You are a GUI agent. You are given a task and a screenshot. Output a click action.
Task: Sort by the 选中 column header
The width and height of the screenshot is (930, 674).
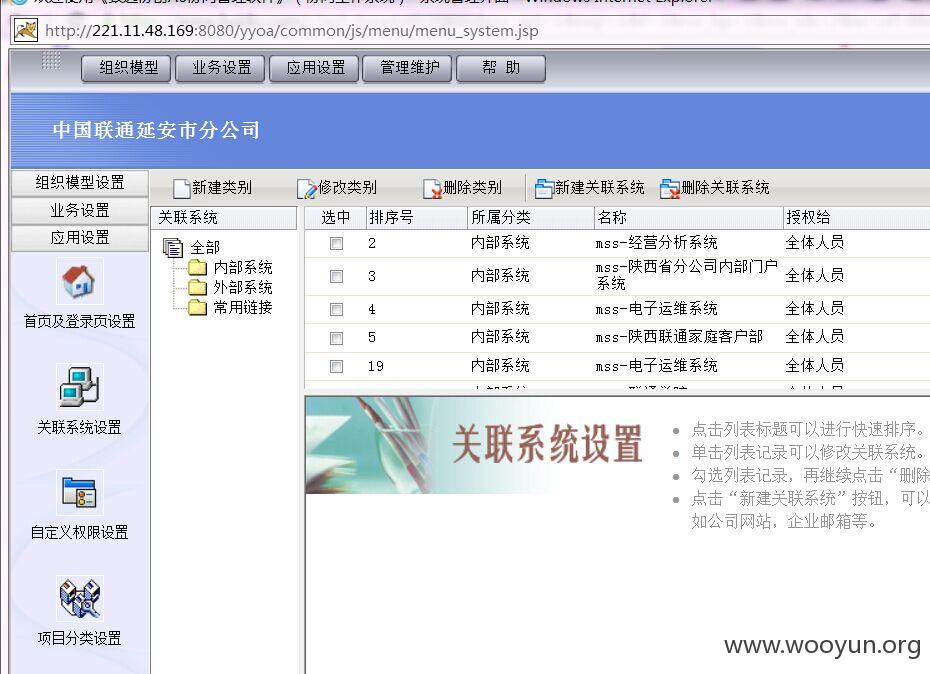point(336,218)
